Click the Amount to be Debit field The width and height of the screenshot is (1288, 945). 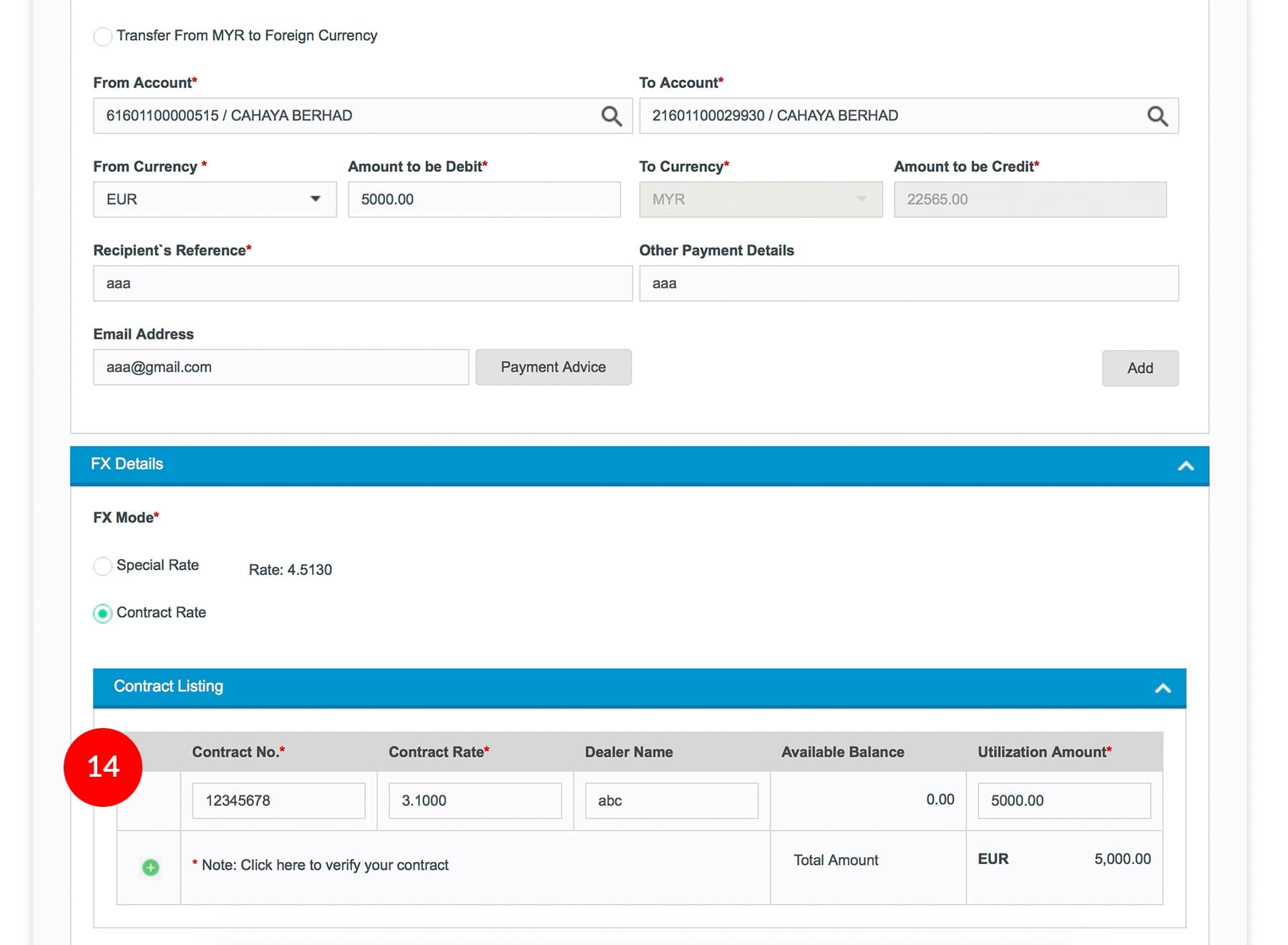pos(484,200)
